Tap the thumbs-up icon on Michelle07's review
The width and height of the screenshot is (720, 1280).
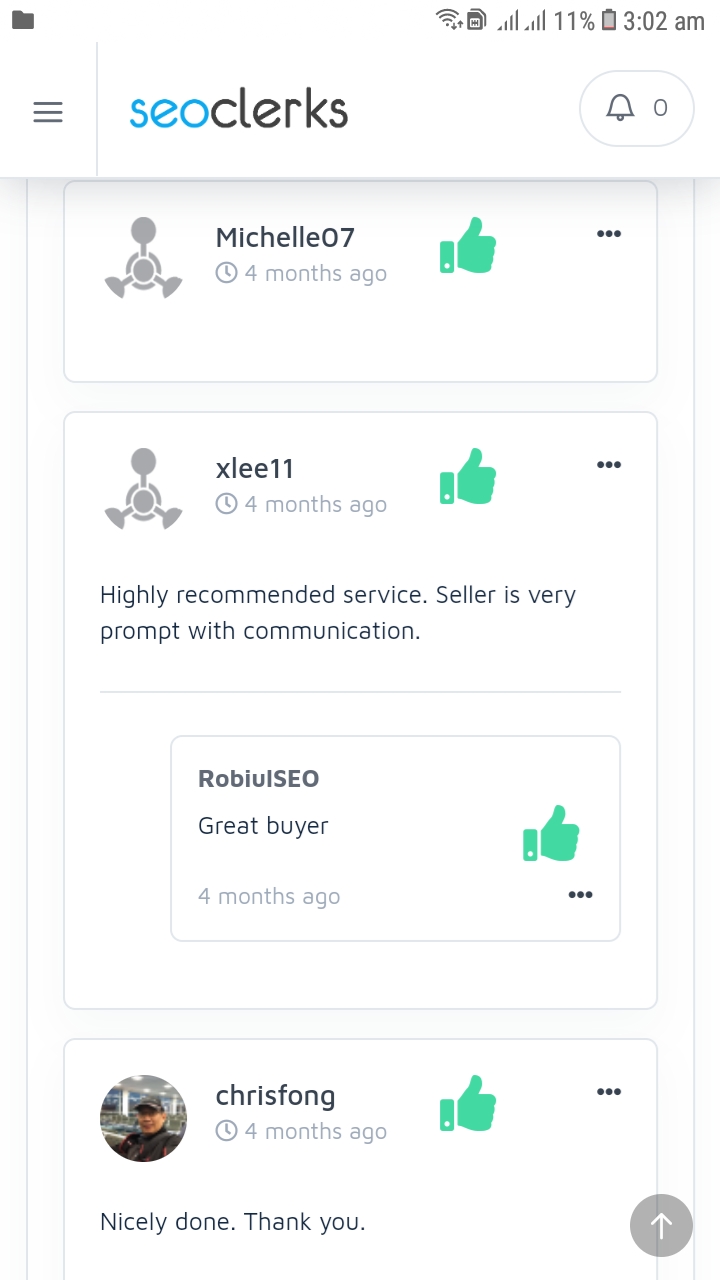click(x=468, y=246)
